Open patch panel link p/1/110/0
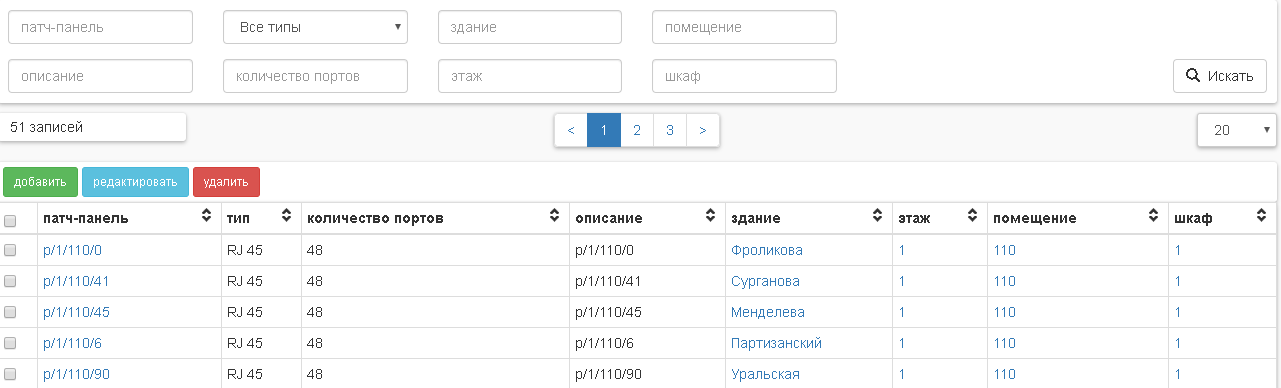This screenshot has width=1281, height=388. pyautogui.click(x=72, y=250)
